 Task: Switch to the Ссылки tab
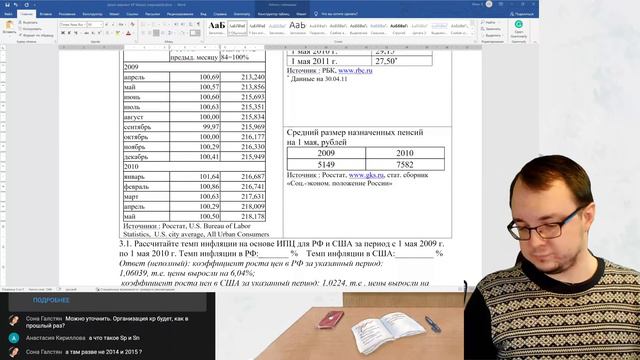tap(132, 14)
